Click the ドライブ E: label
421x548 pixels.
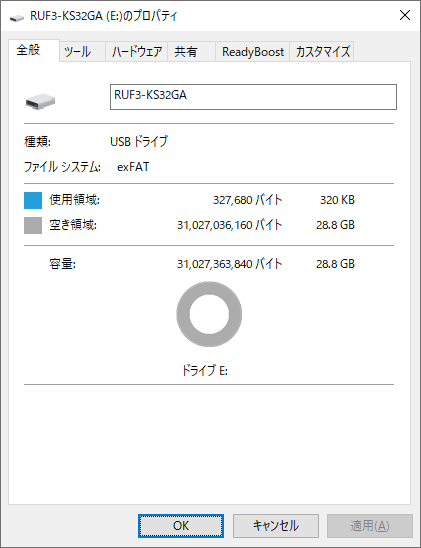(x=205, y=370)
